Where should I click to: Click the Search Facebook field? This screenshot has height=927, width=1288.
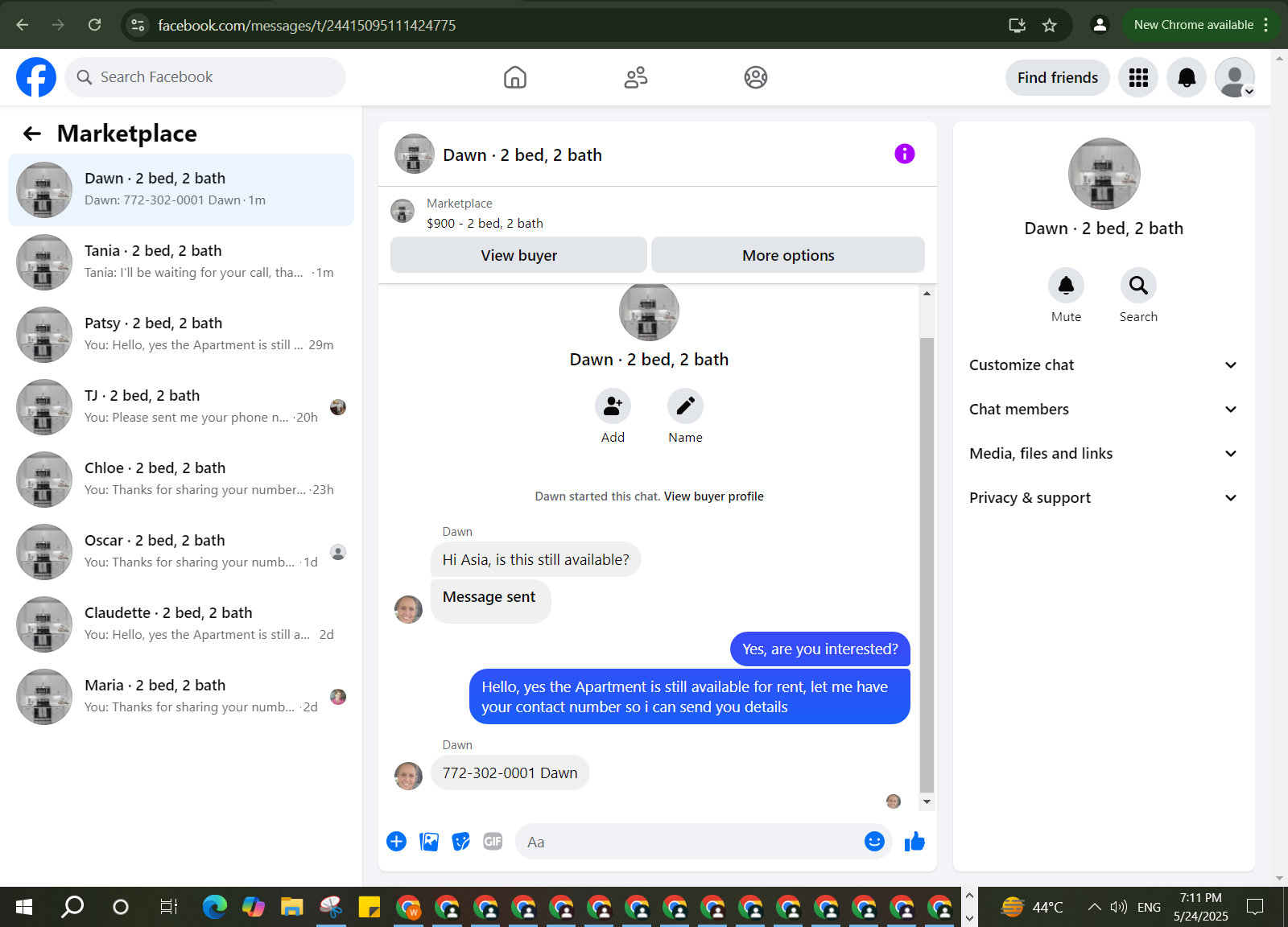pos(205,77)
